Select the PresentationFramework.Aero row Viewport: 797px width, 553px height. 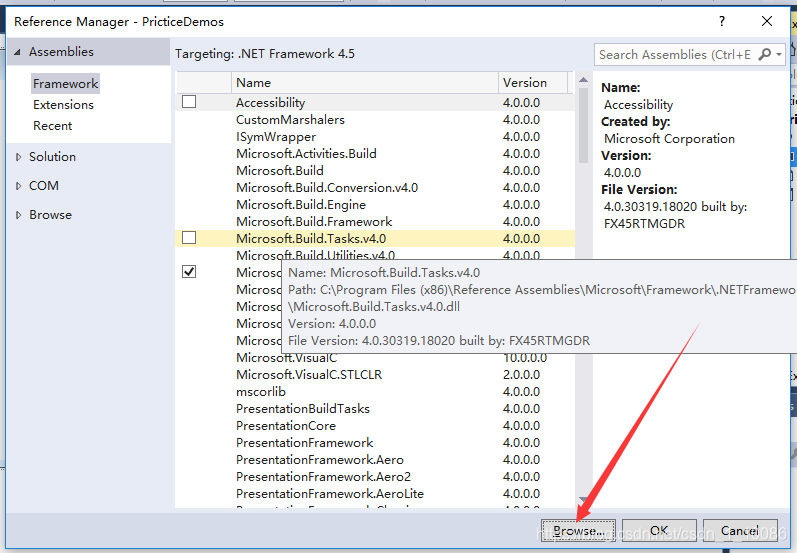coord(375,460)
